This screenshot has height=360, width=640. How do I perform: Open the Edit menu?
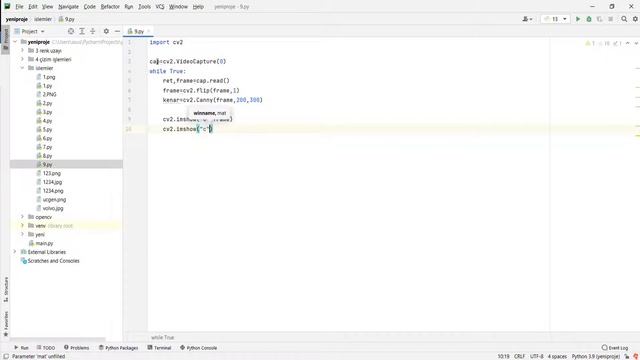click(33, 7)
